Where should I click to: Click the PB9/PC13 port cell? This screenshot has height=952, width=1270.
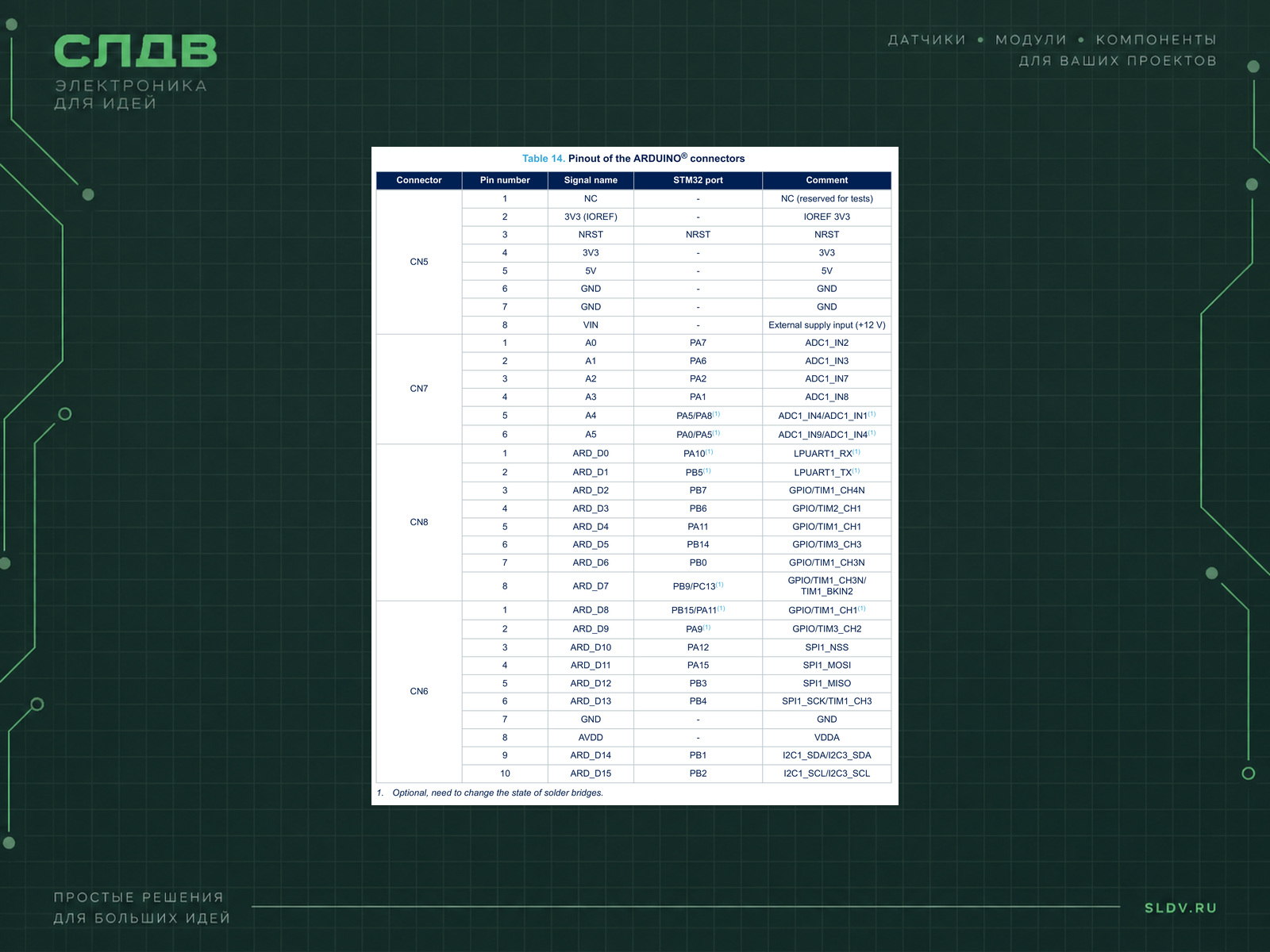tap(698, 586)
